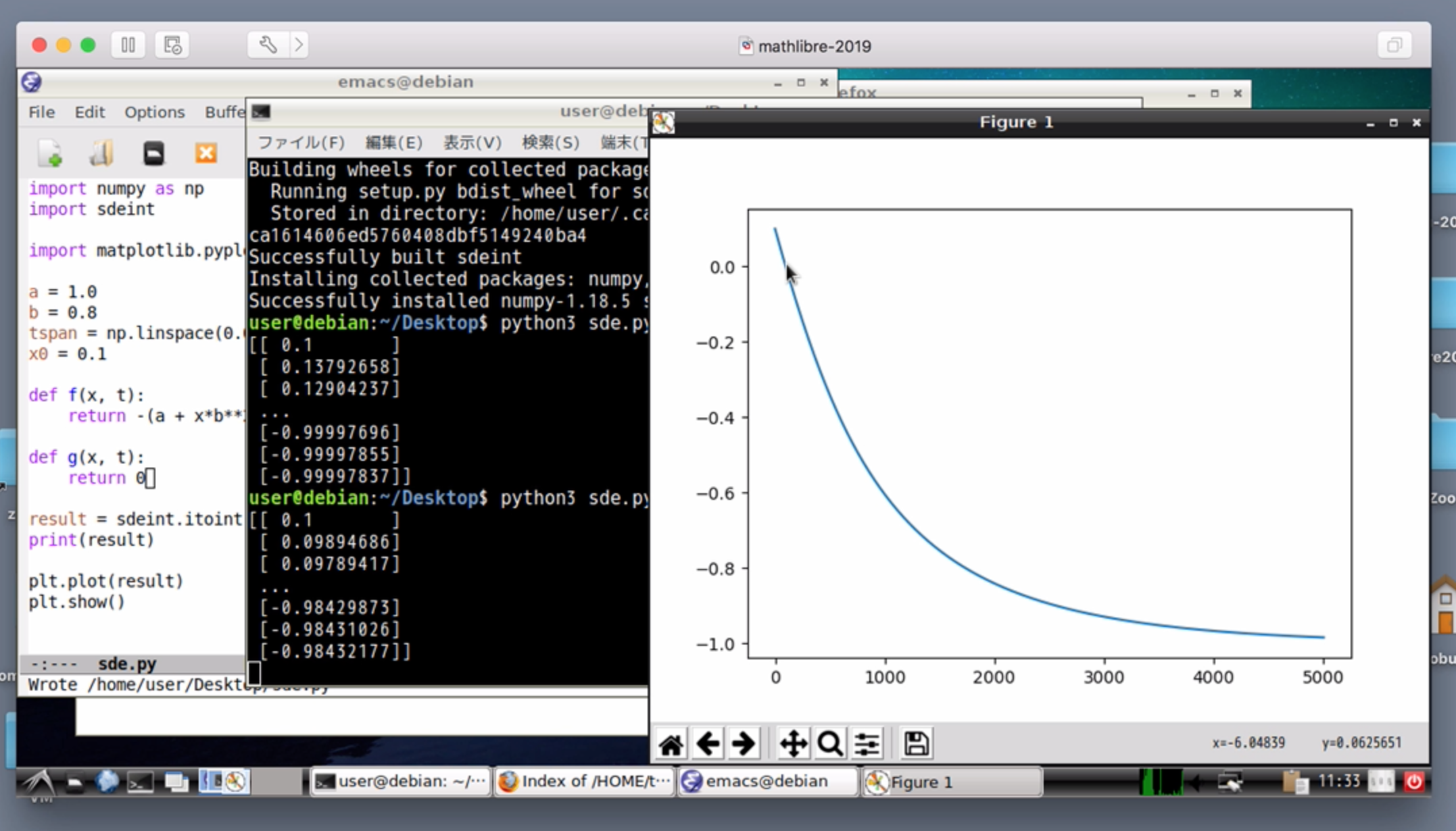The height and width of the screenshot is (831, 1456).
Task: Click the Emacs echo area reading 'Wrote /home/user/Desktop'
Action: (178, 685)
